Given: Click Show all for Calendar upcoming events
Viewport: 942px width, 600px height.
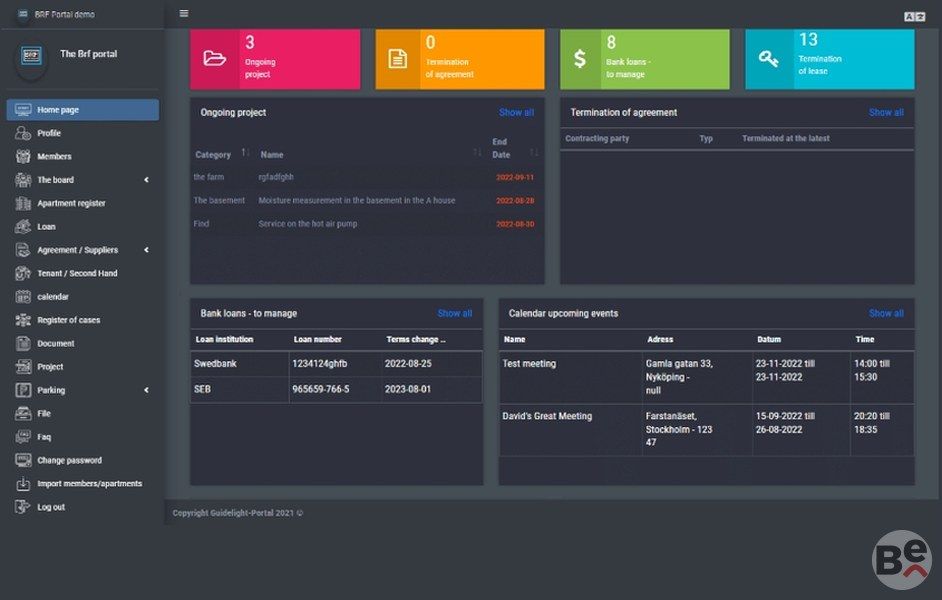Looking at the screenshot, I should 885,313.
